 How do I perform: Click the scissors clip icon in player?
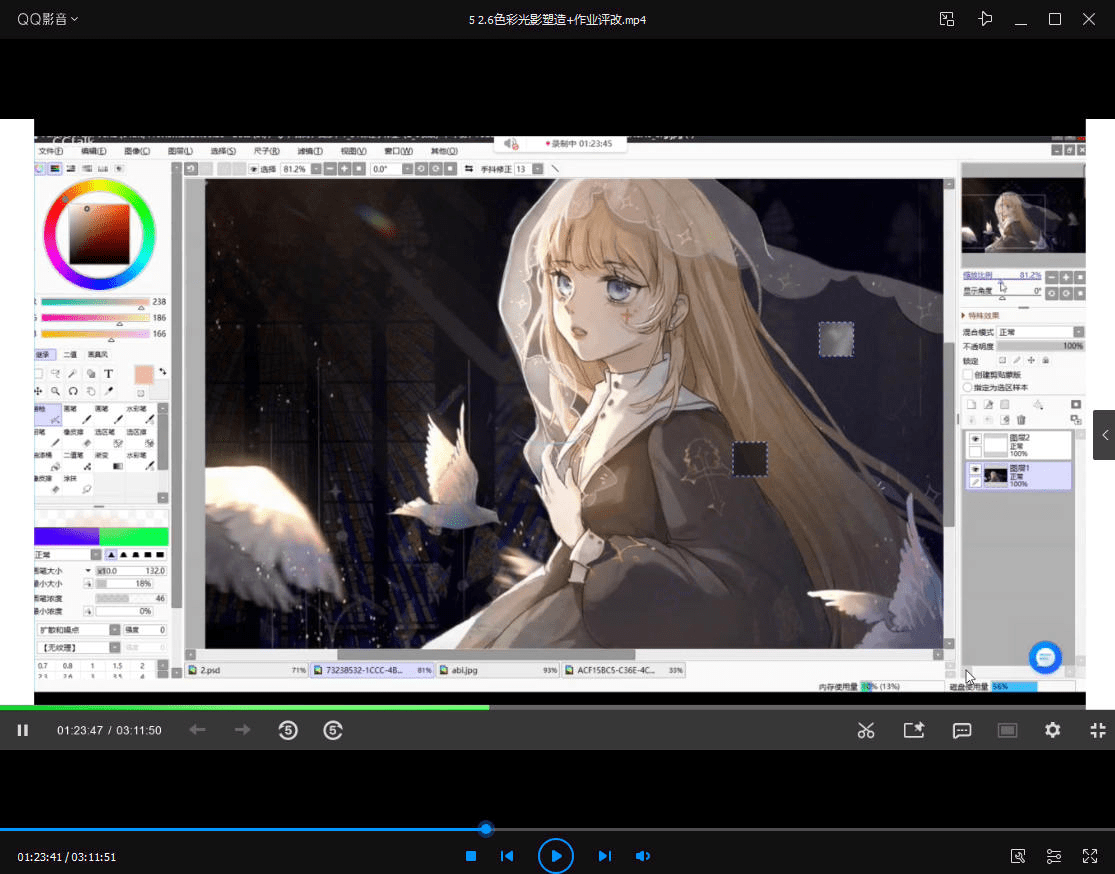(865, 730)
